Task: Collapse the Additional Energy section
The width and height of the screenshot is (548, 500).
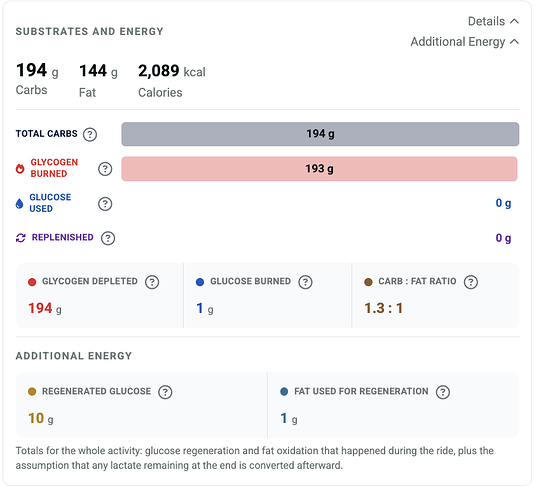Action: (x=464, y=42)
